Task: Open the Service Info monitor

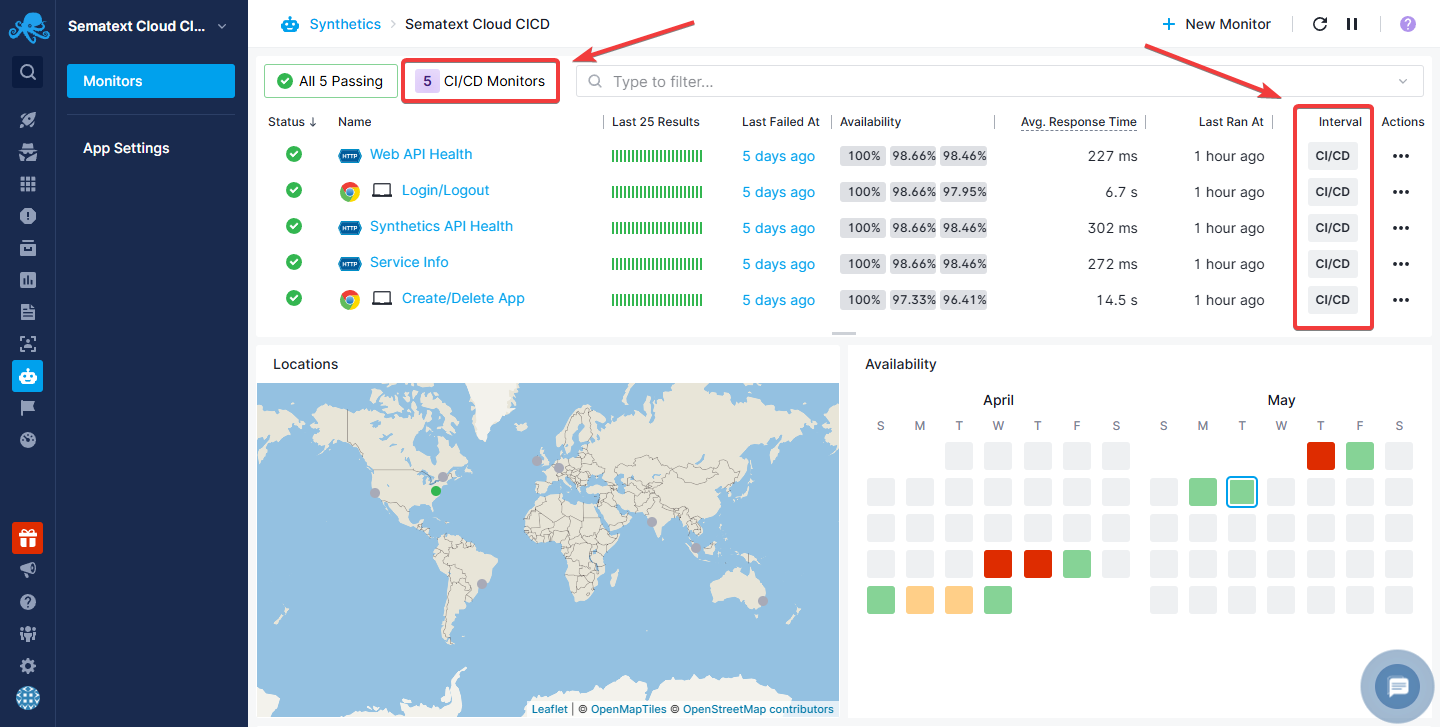Action: [409, 262]
